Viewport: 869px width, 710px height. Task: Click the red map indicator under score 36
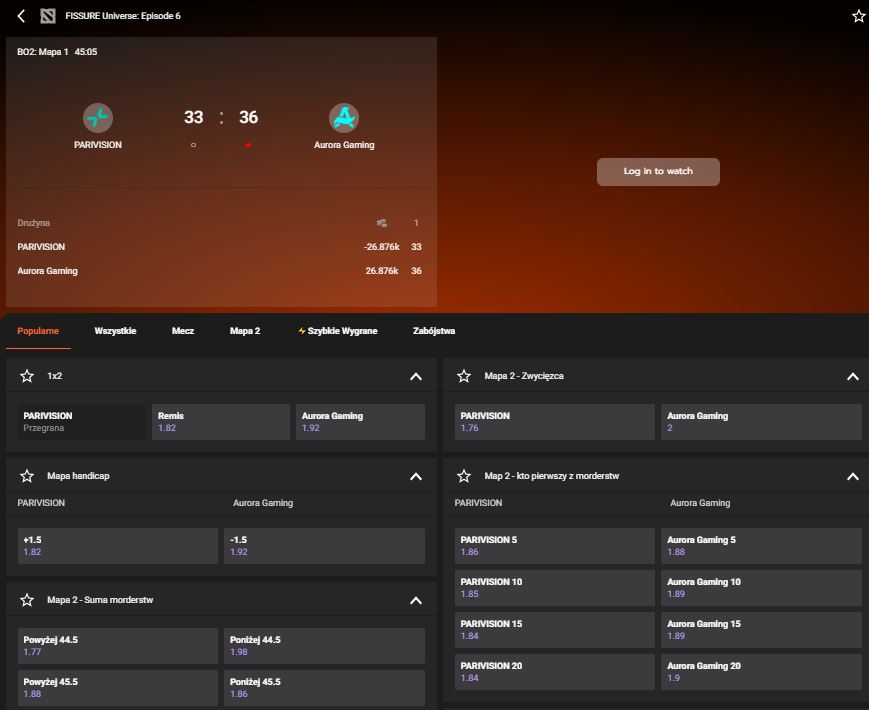pyautogui.click(x=248, y=145)
